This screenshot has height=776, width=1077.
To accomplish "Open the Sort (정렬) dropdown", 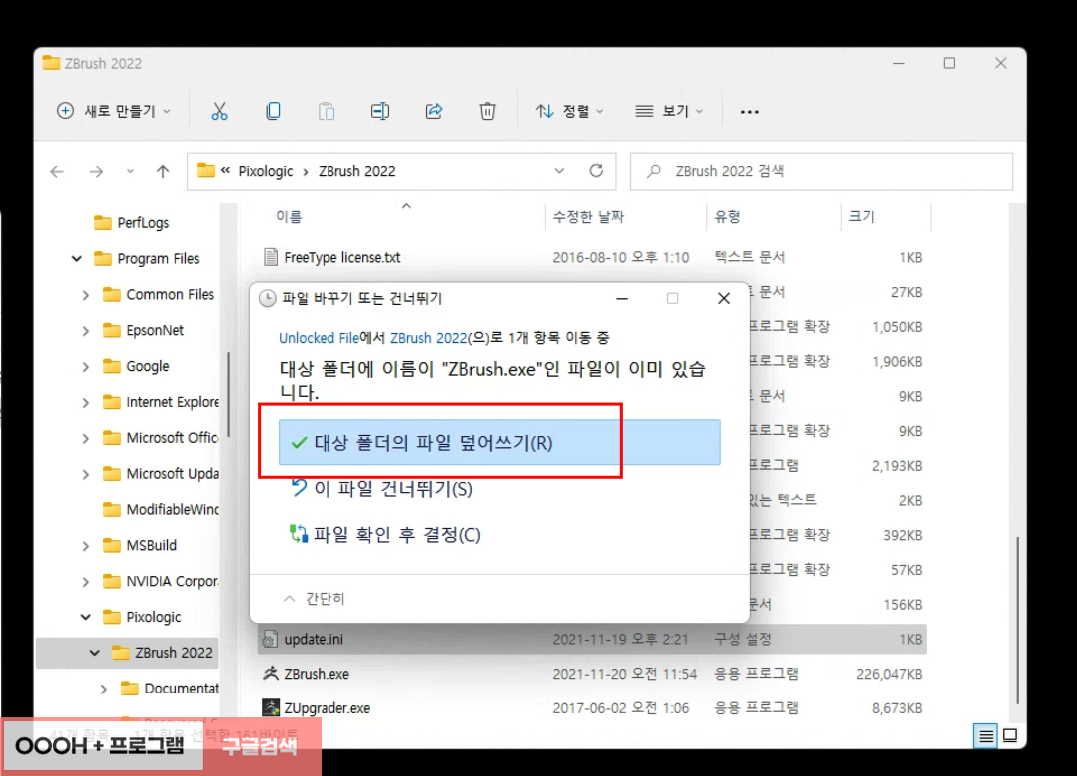I will pyautogui.click(x=569, y=111).
